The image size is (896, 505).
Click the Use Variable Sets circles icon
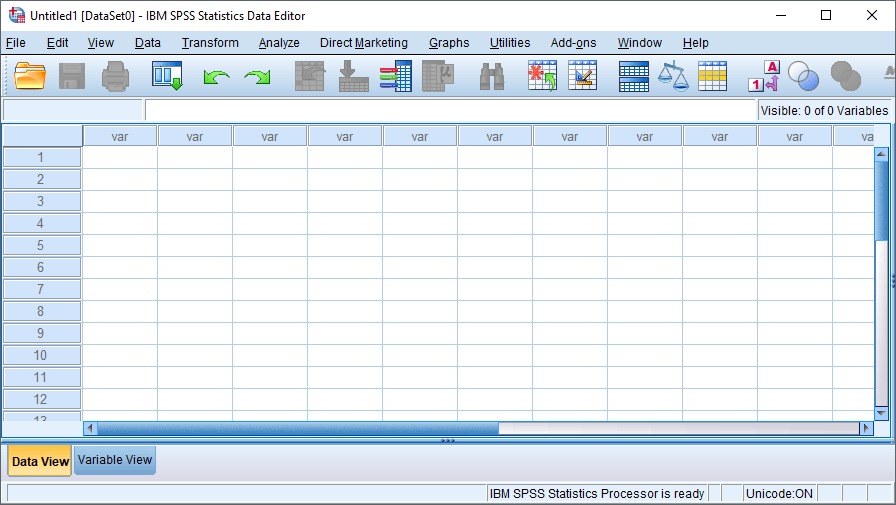[803, 76]
